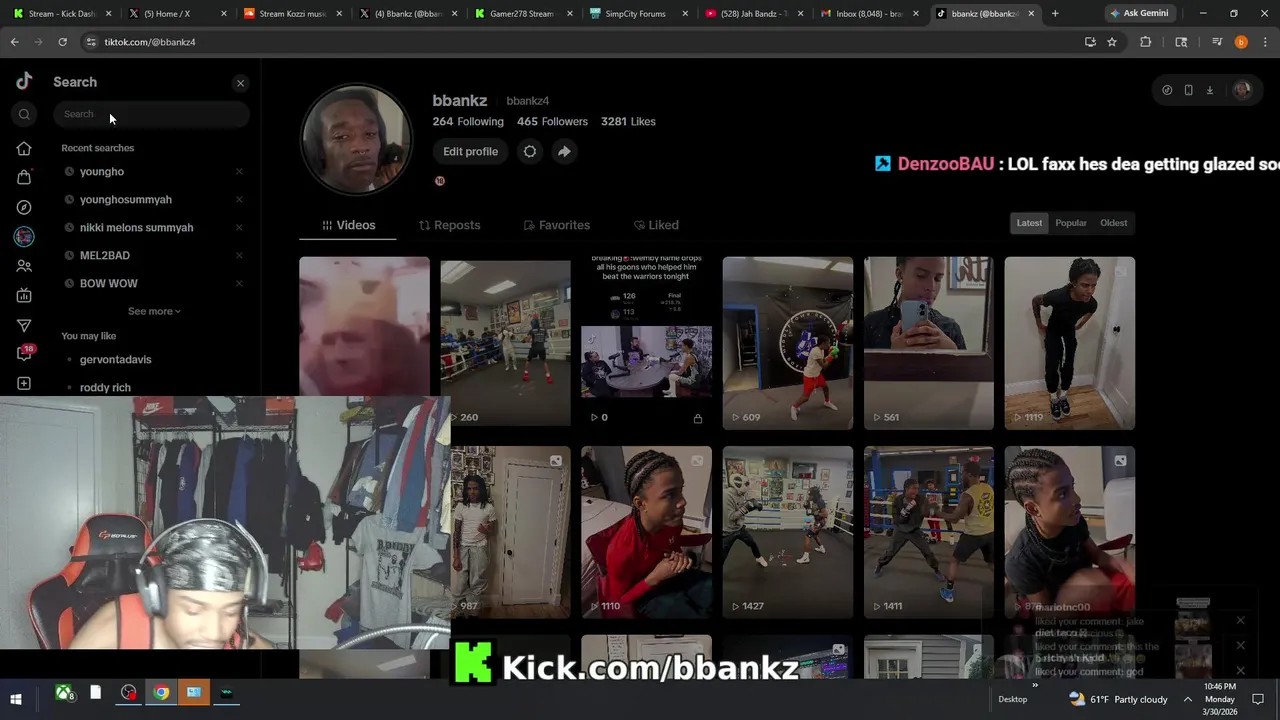Open Explore compass icon in sidebar

[x=24, y=207]
